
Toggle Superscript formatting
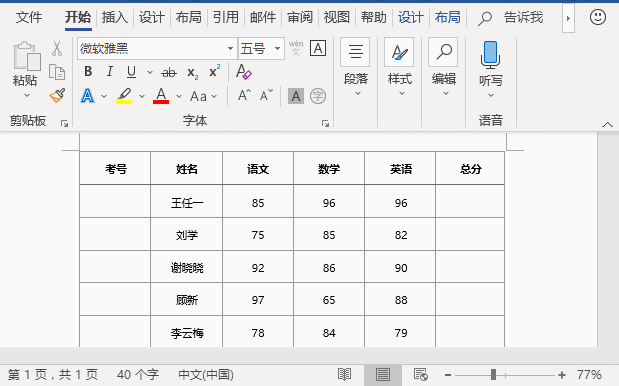click(x=214, y=71)
